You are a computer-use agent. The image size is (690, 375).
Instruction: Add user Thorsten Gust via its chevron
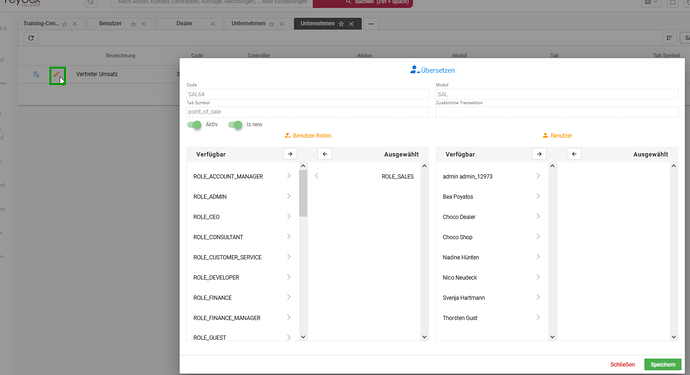click(538, 318)
